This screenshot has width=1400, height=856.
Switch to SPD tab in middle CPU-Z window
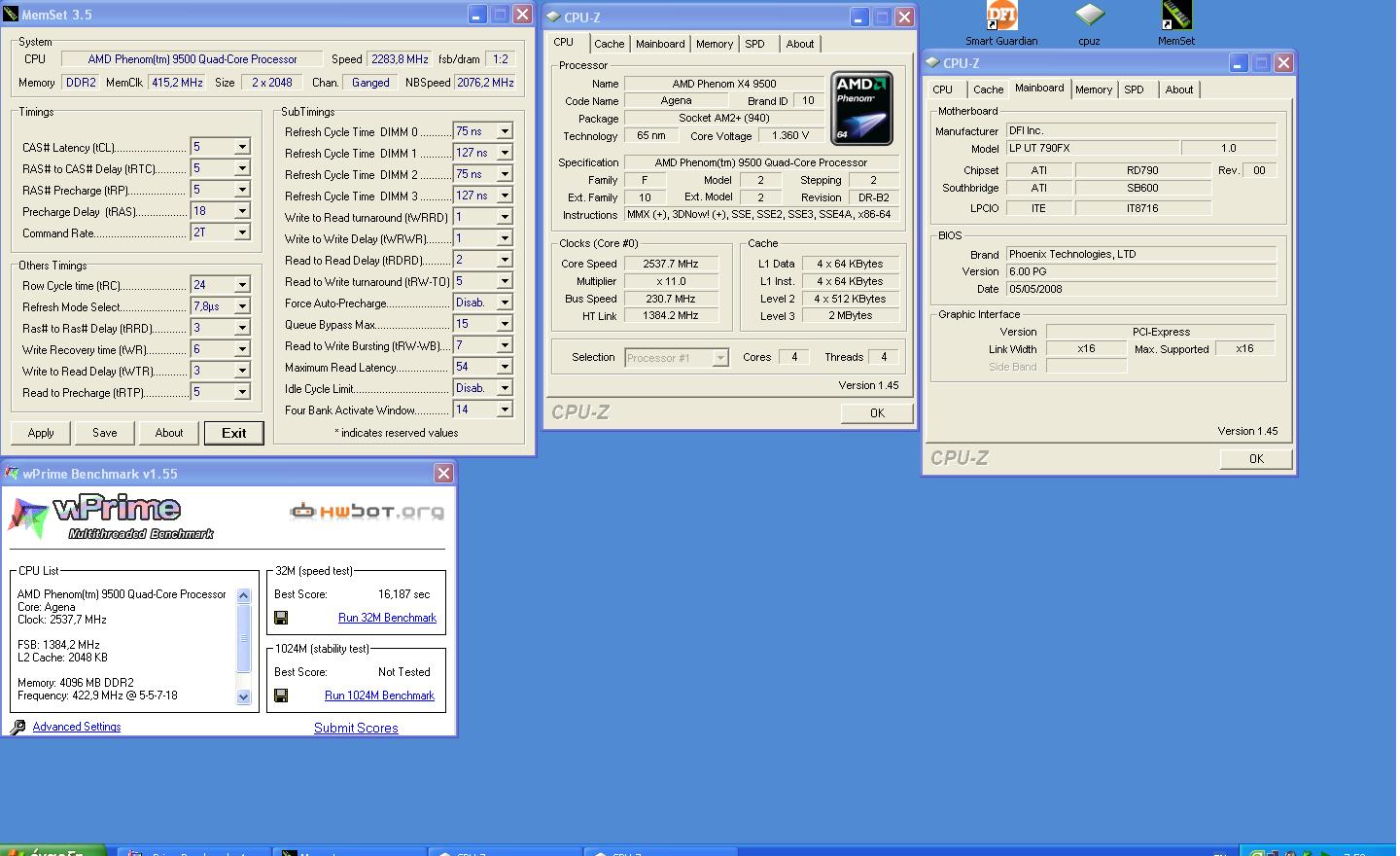point(755,44)
